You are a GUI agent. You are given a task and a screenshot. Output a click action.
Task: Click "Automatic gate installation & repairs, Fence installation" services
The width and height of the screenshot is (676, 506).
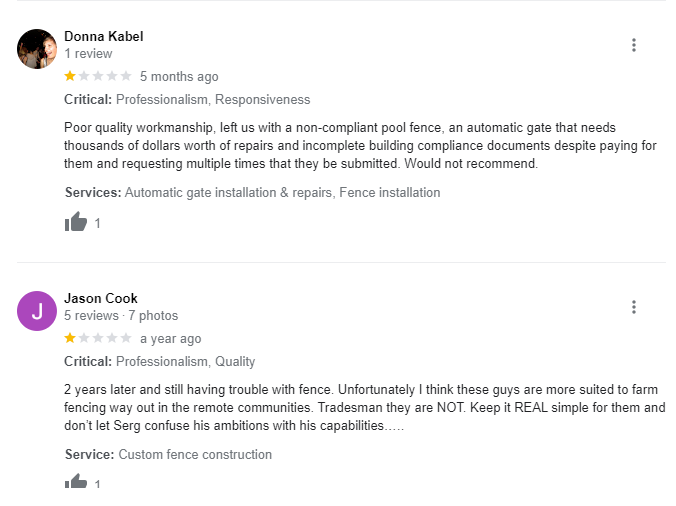tap(282, 192)
